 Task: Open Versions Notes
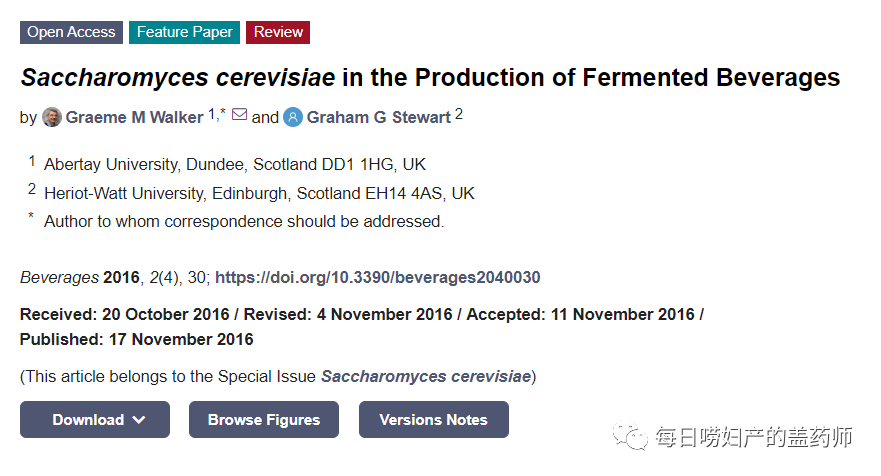(x=433, y=420)
